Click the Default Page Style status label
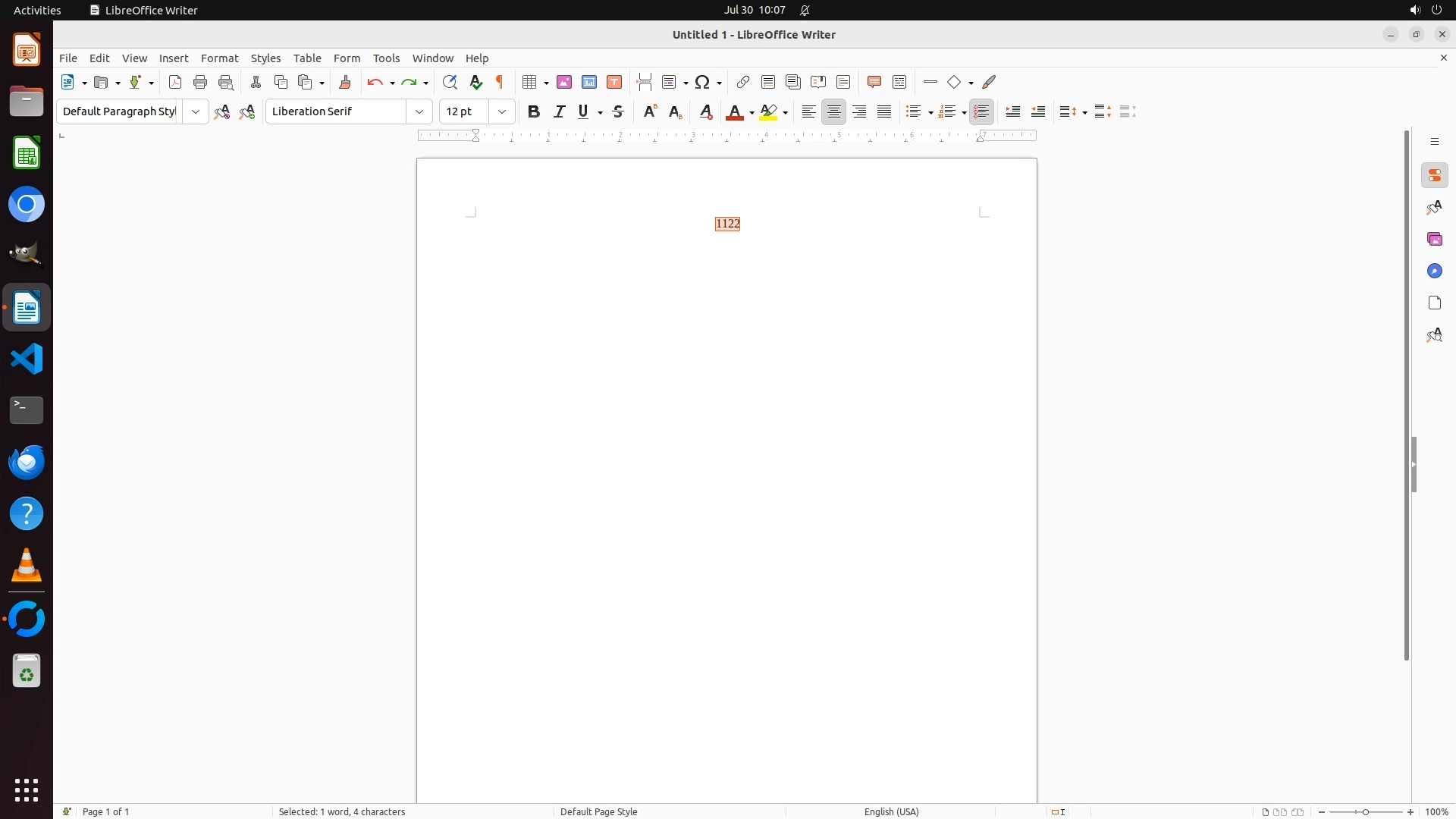The width and height of the screenshot is (1456, 819). point(598,811)
